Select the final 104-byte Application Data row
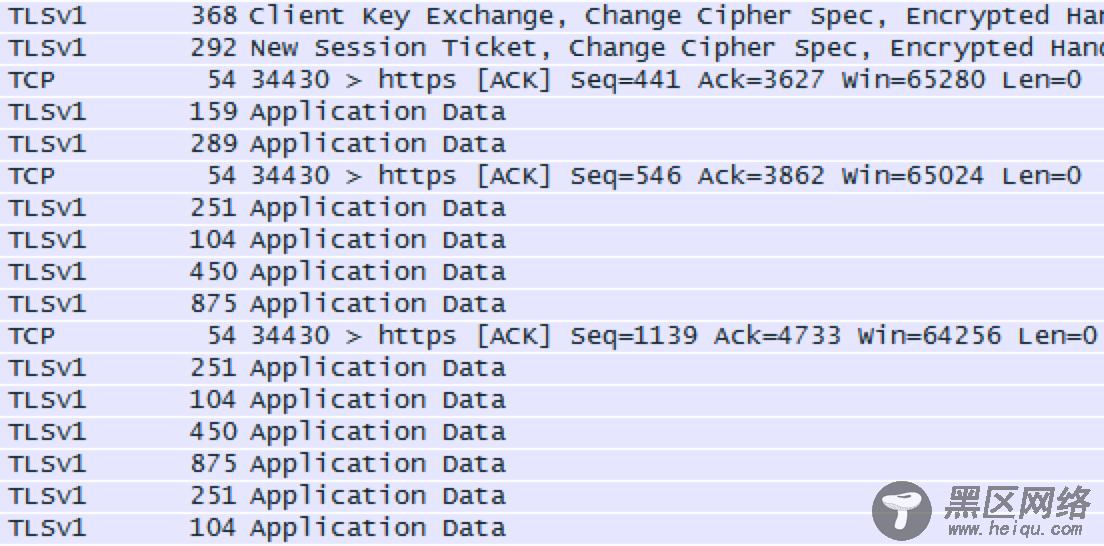The width and height of the screenshot is (1104, 546). point(552,528)
